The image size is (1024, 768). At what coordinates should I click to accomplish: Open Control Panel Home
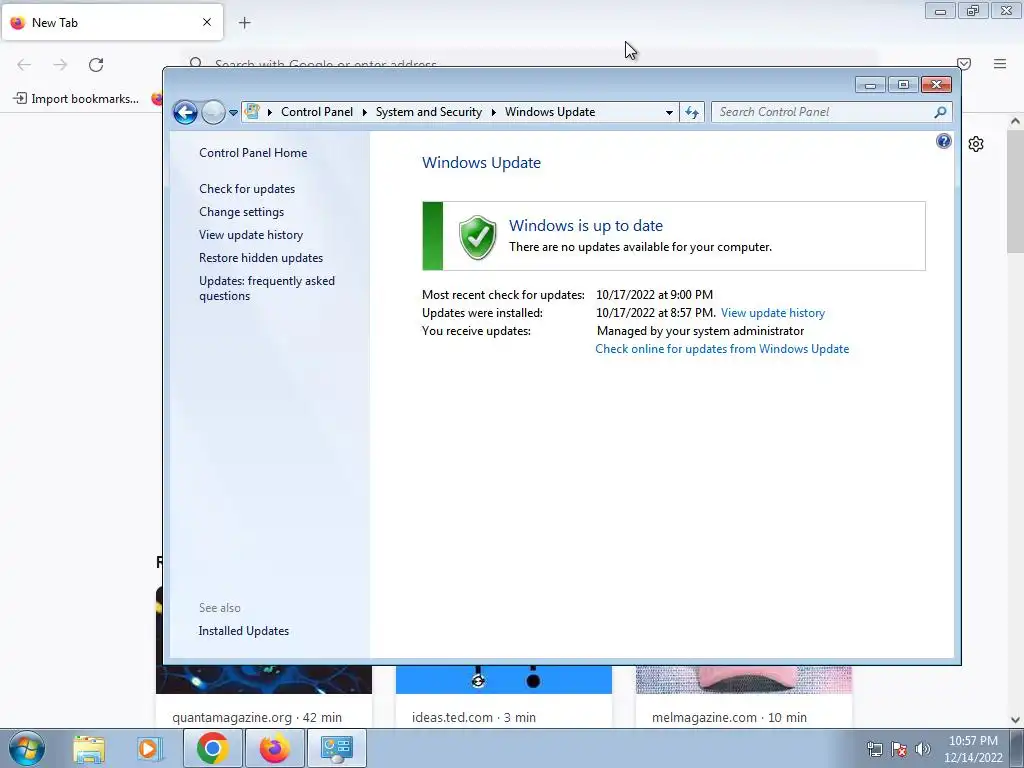click(253, 153)
